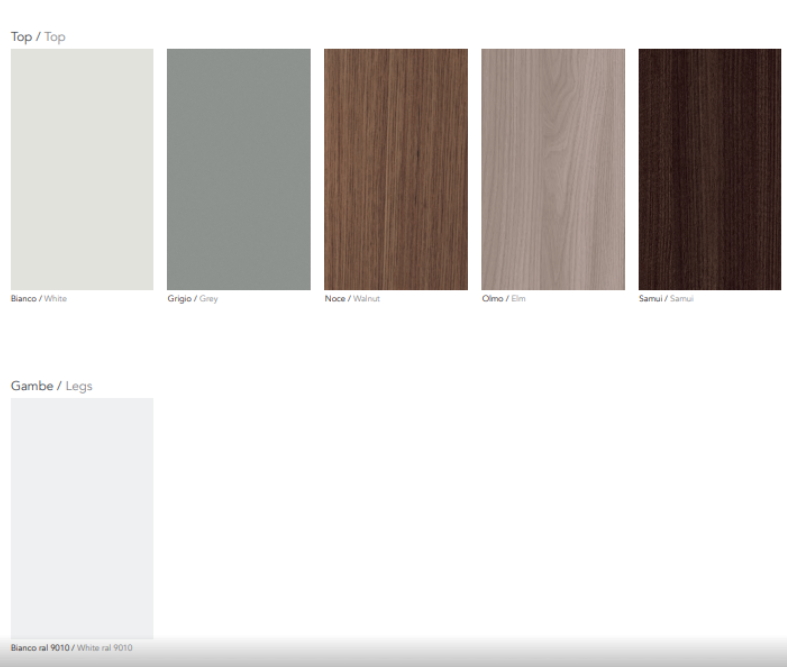Click the 'Olmo' label text

pos(492,299)
